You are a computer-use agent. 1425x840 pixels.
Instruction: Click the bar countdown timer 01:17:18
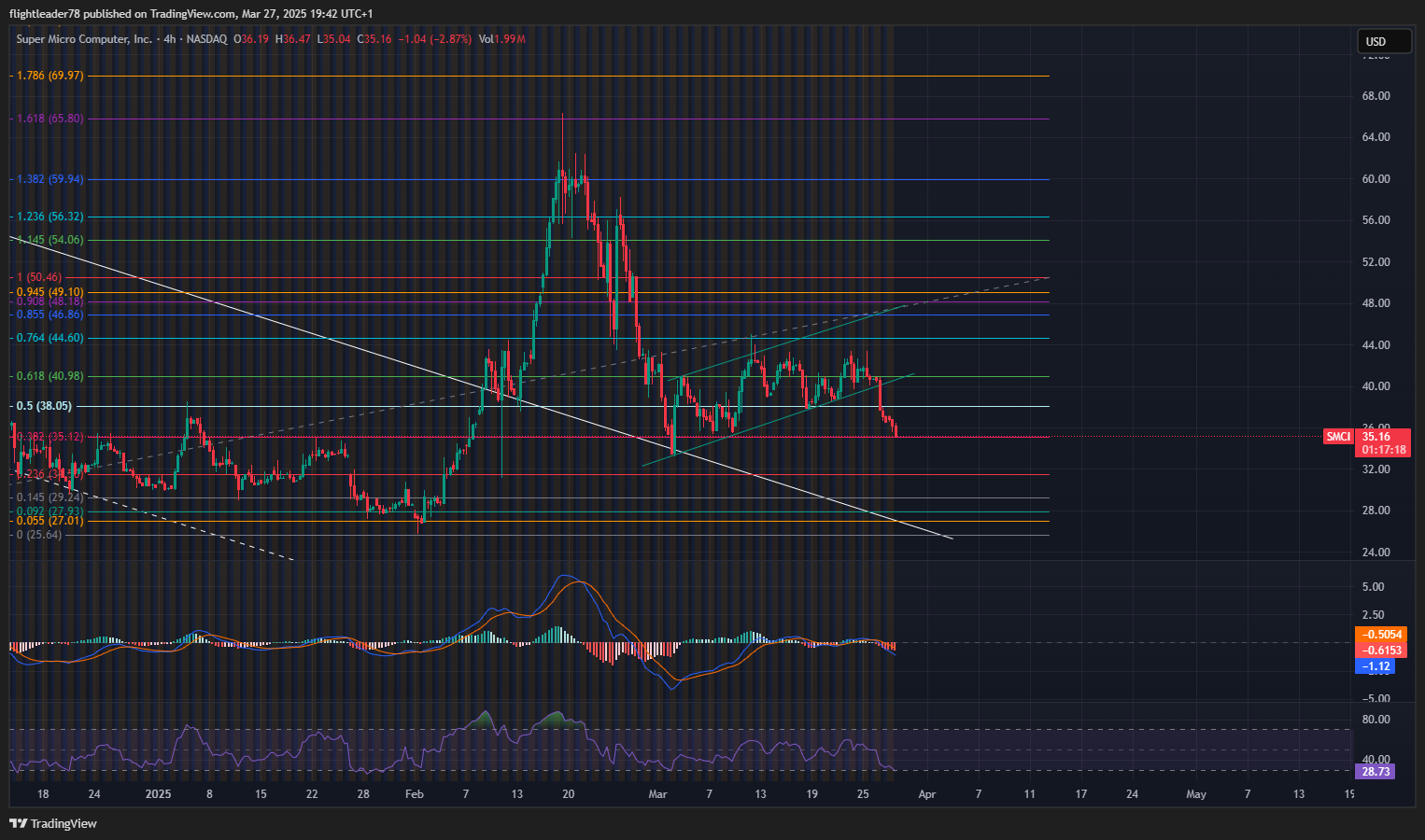tap(1383, 450)
